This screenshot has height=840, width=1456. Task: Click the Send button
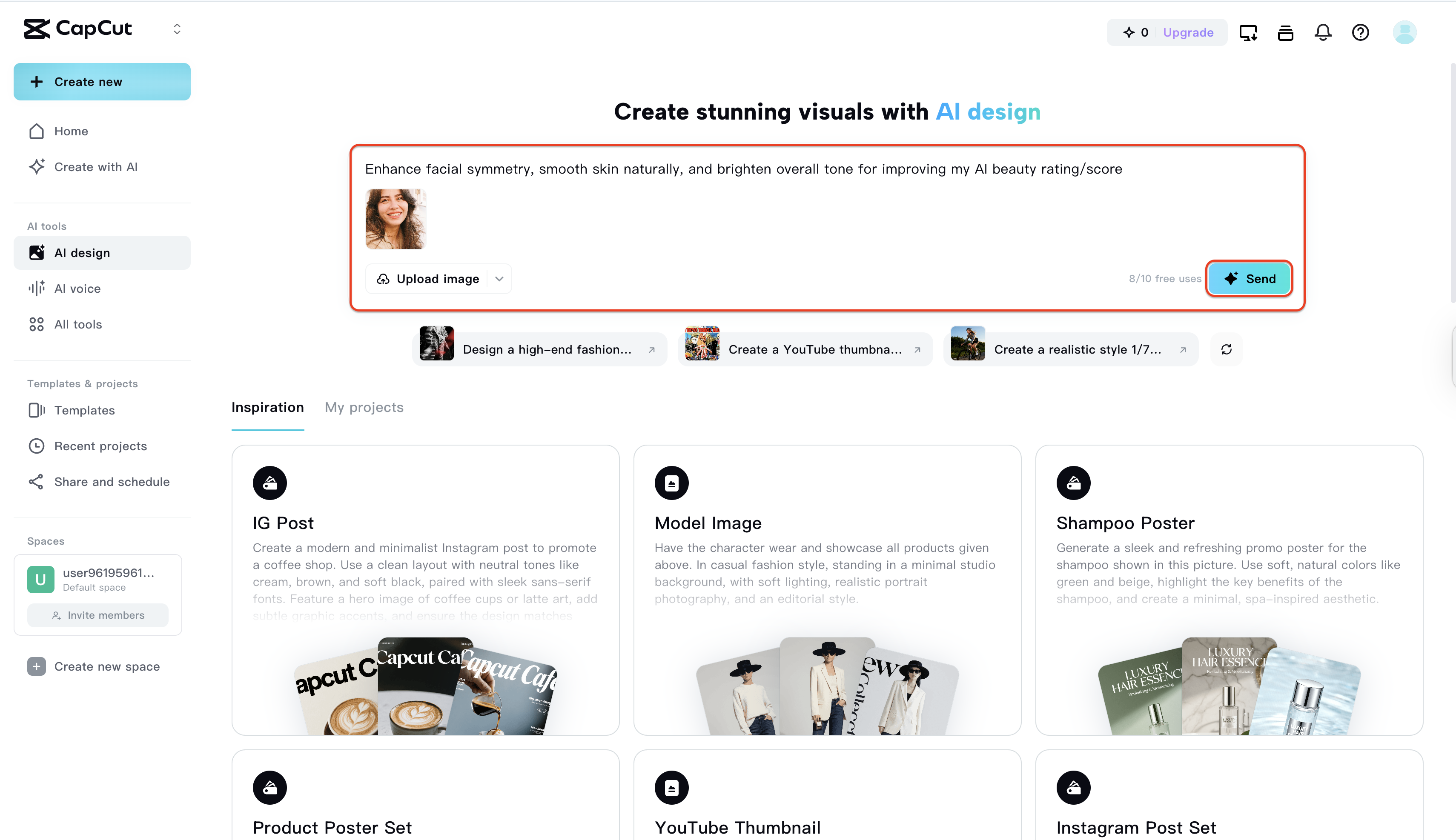(x=1250, y=279)
